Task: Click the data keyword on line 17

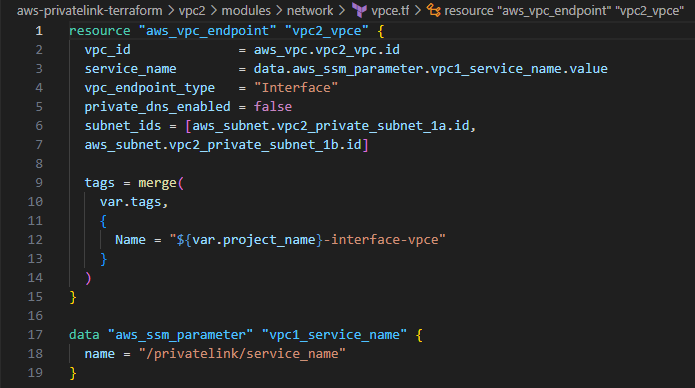Action: point(84,334)
